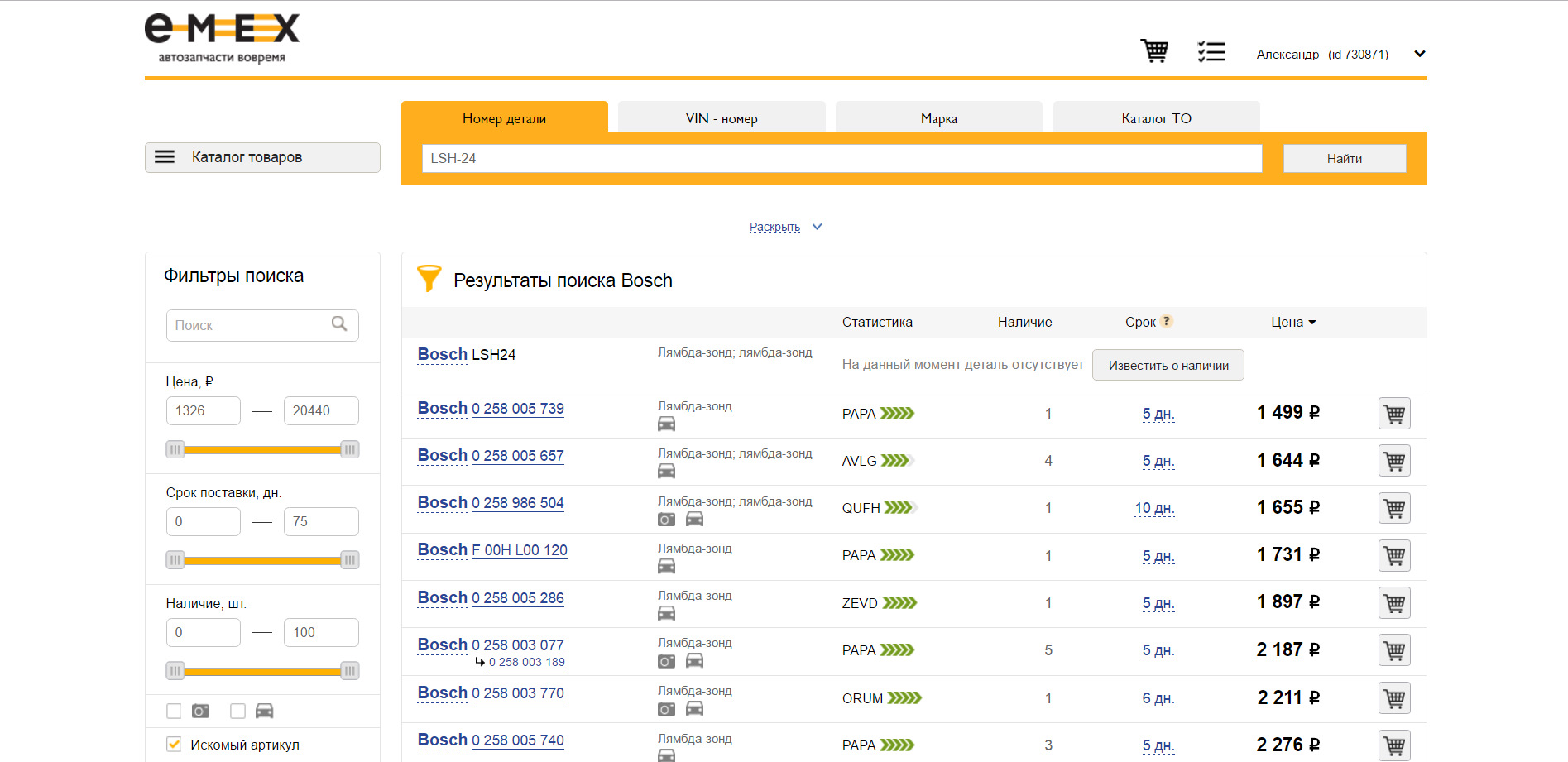Viewport: 1568px width, 762px height.
Task: Click the e-mex logo
Action: click(x=222, y=38)
